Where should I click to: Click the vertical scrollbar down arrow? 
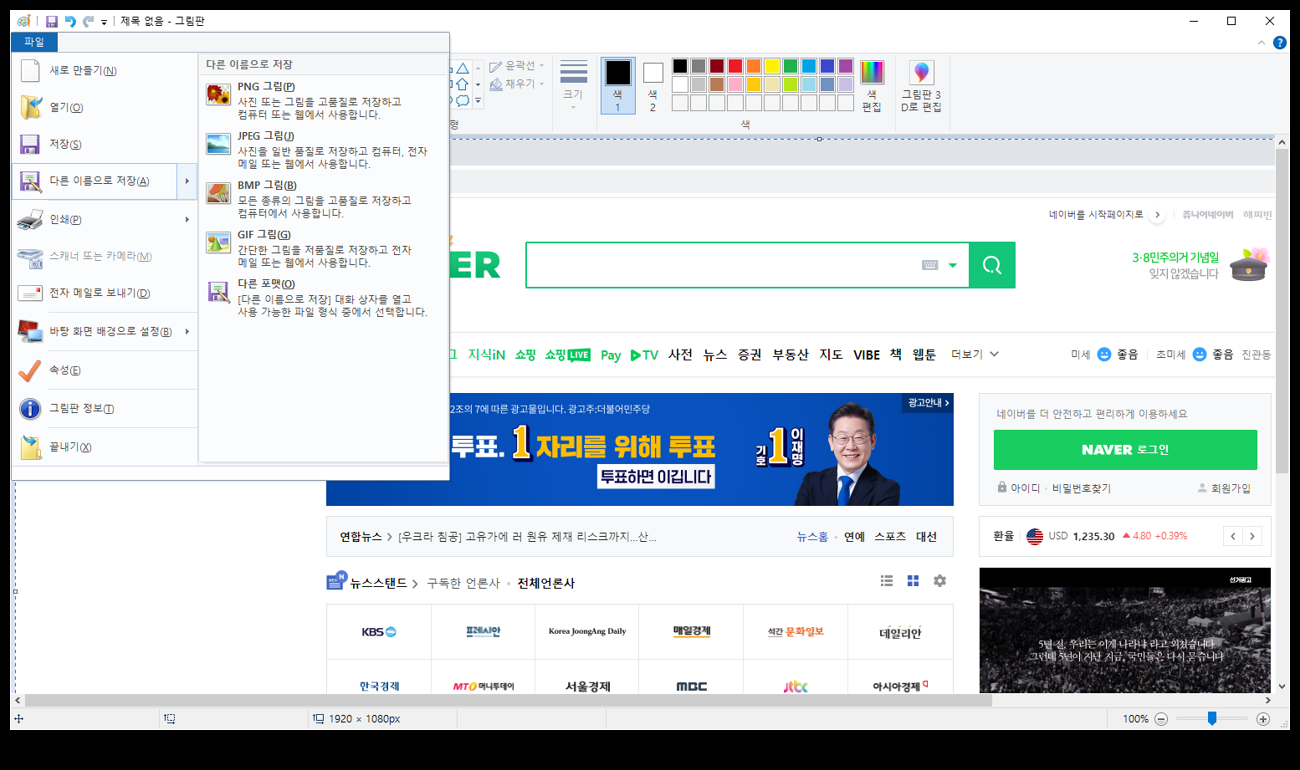point(1282,687)
